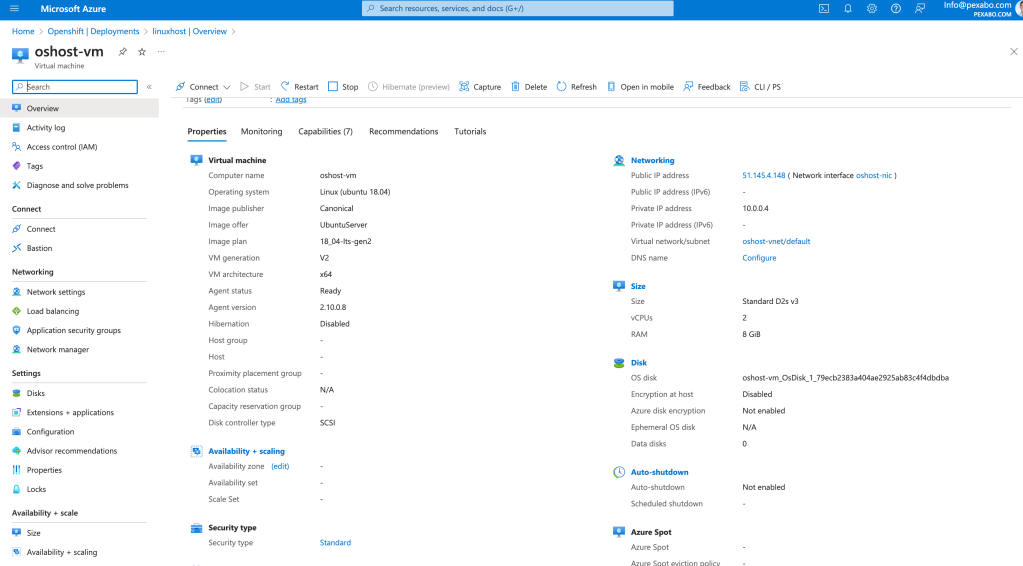Click Capture in the toolbar
This screenshot has width=1023, height=566.
click(480, 87)
